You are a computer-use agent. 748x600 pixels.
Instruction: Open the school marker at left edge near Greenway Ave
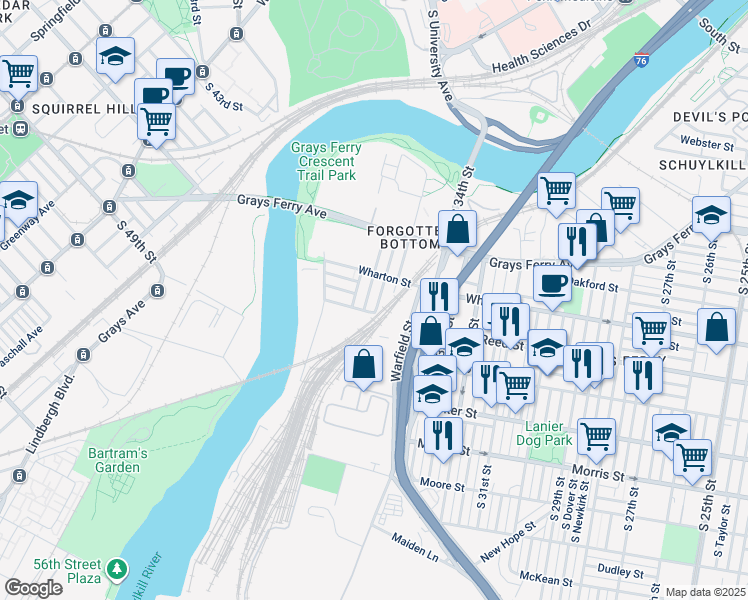pos(18,203)
